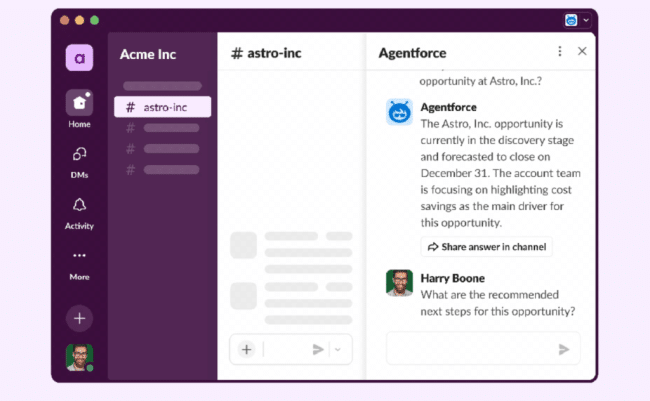Click the # astro-inc channel header
Viewport: 650px width, 401px height.
coord(266,53)
